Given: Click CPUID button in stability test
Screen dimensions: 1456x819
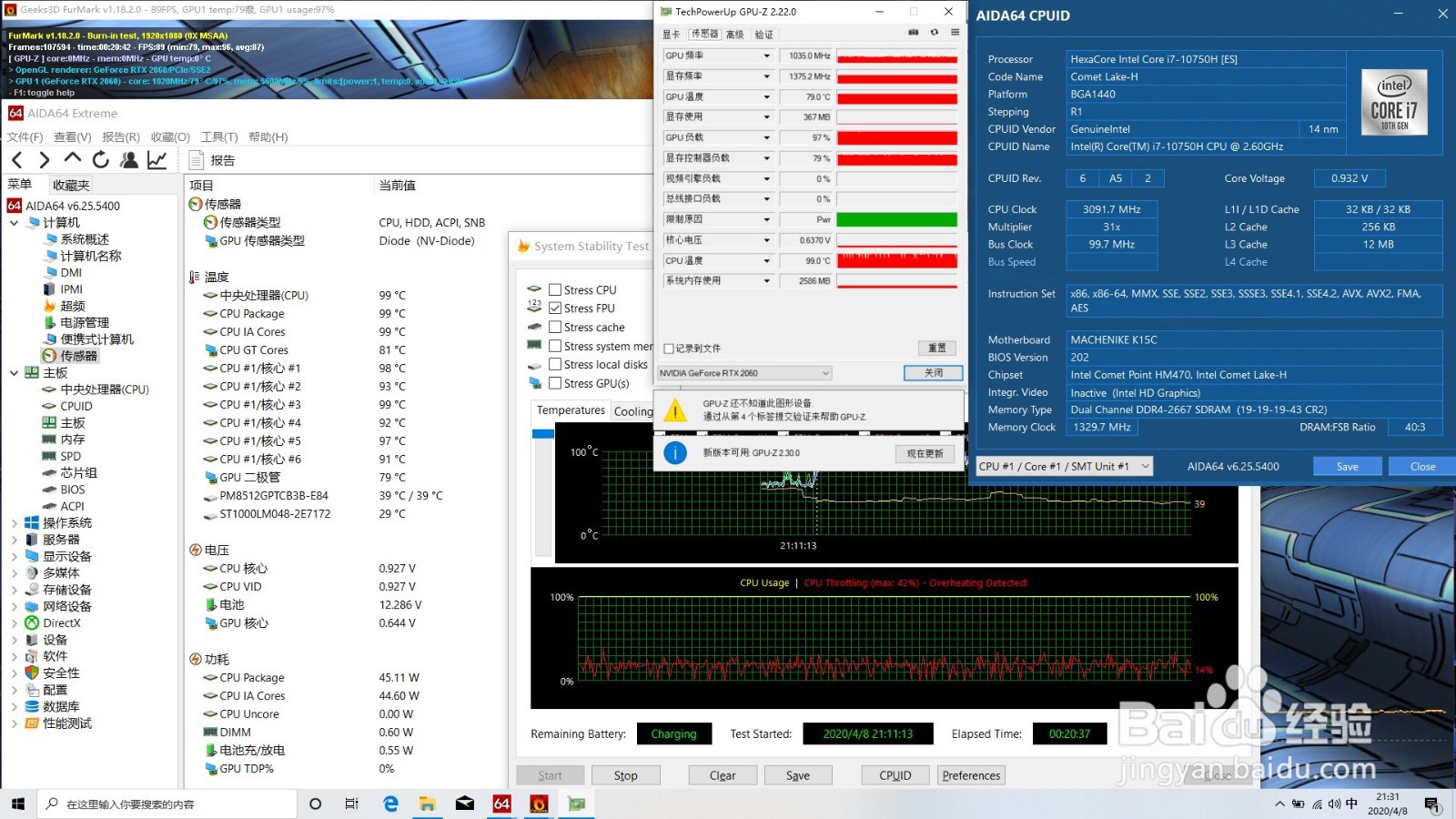Looking at the screenshot, I should point(895,775).
